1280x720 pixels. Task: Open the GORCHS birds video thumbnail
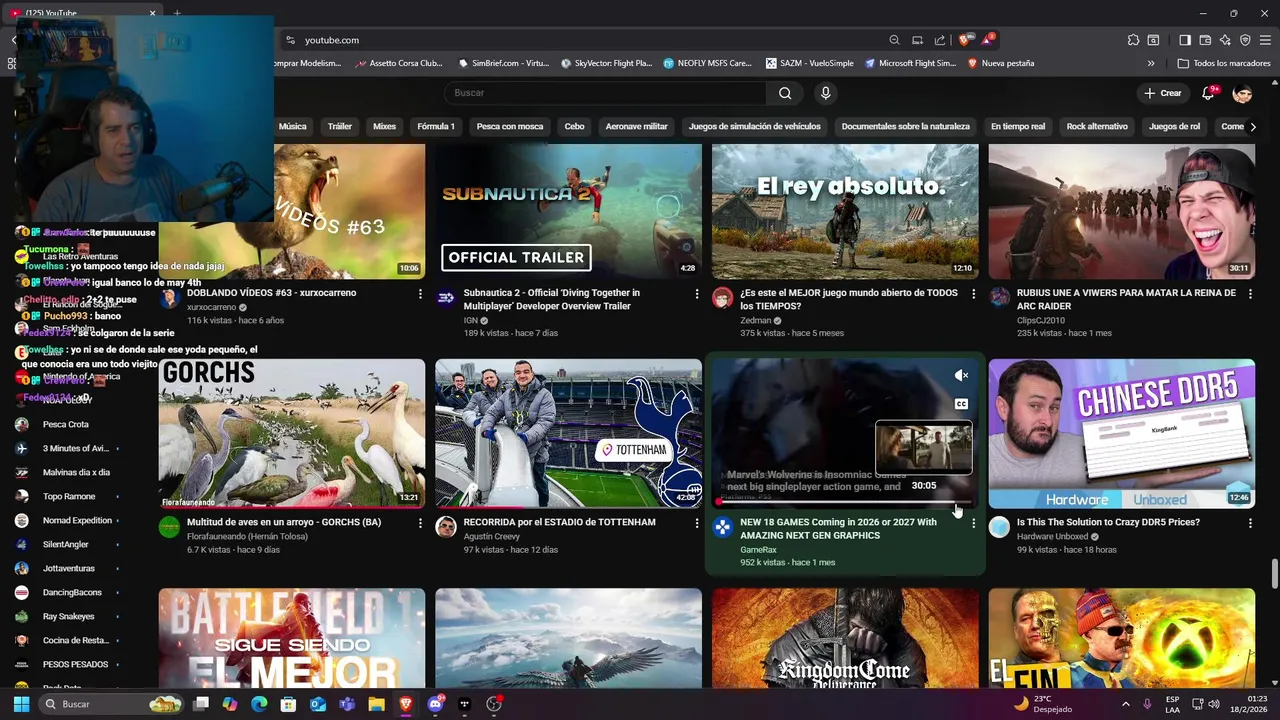(291, 434)
